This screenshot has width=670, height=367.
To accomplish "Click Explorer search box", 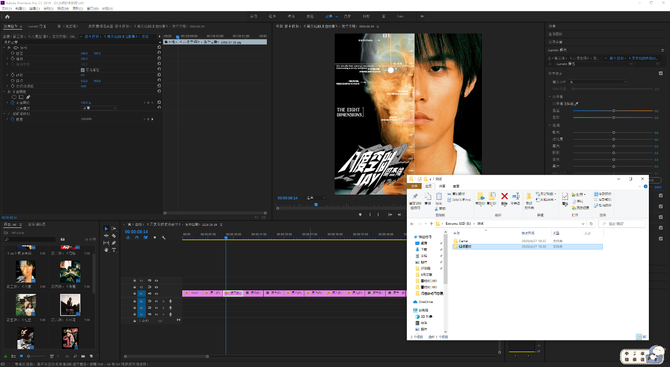I will tap(622, 224).
